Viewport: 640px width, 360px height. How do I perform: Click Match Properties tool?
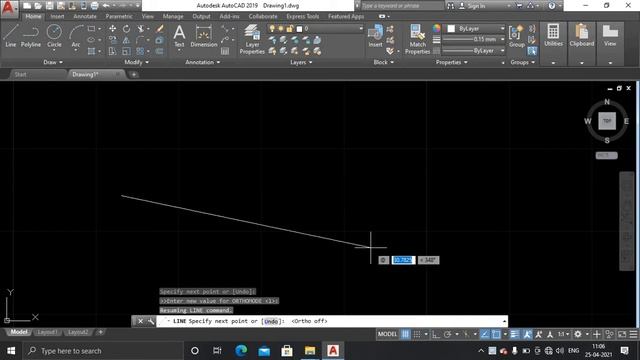417,39
